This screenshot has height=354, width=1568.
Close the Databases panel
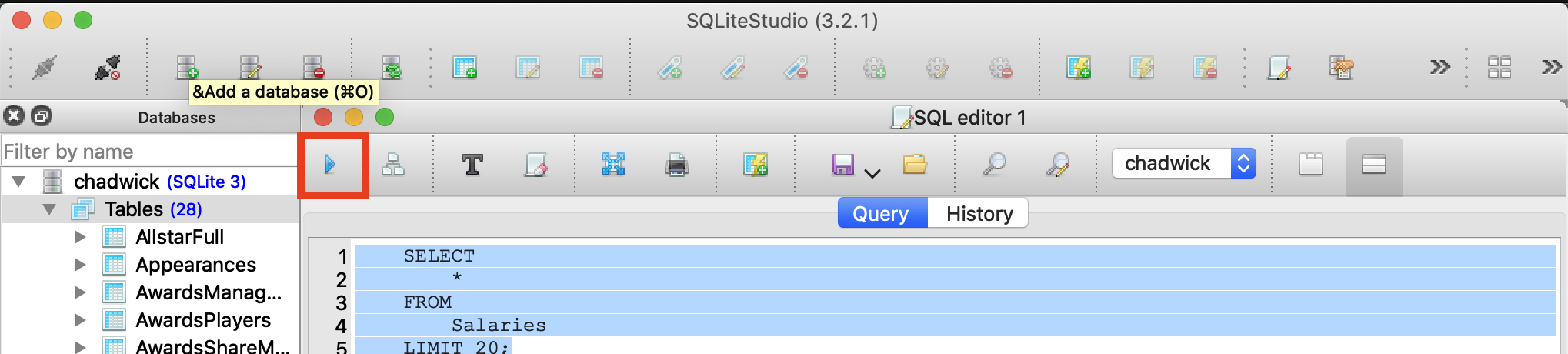point(14,116)
